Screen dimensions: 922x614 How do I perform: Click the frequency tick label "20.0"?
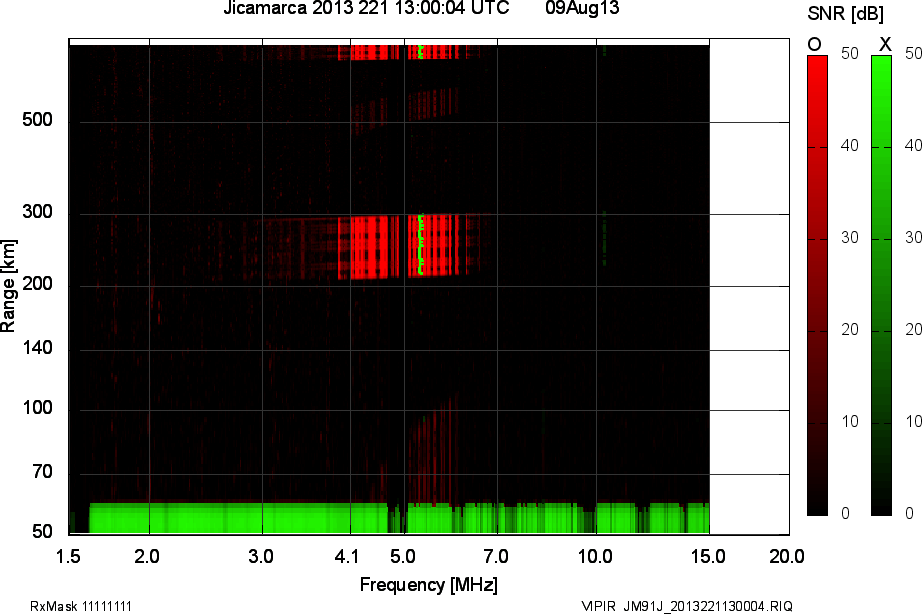click(x=787, y=556)
